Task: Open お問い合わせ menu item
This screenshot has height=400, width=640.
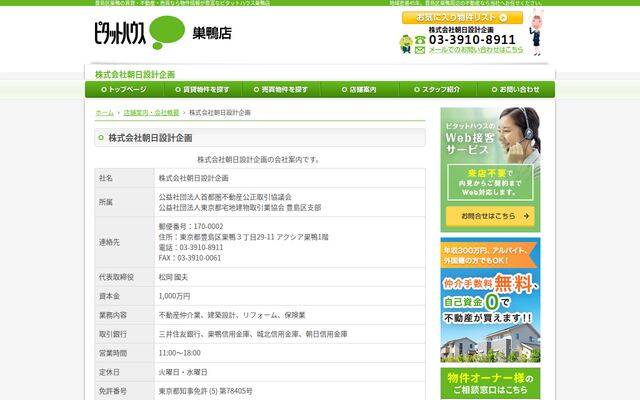Action: (516, 89)
